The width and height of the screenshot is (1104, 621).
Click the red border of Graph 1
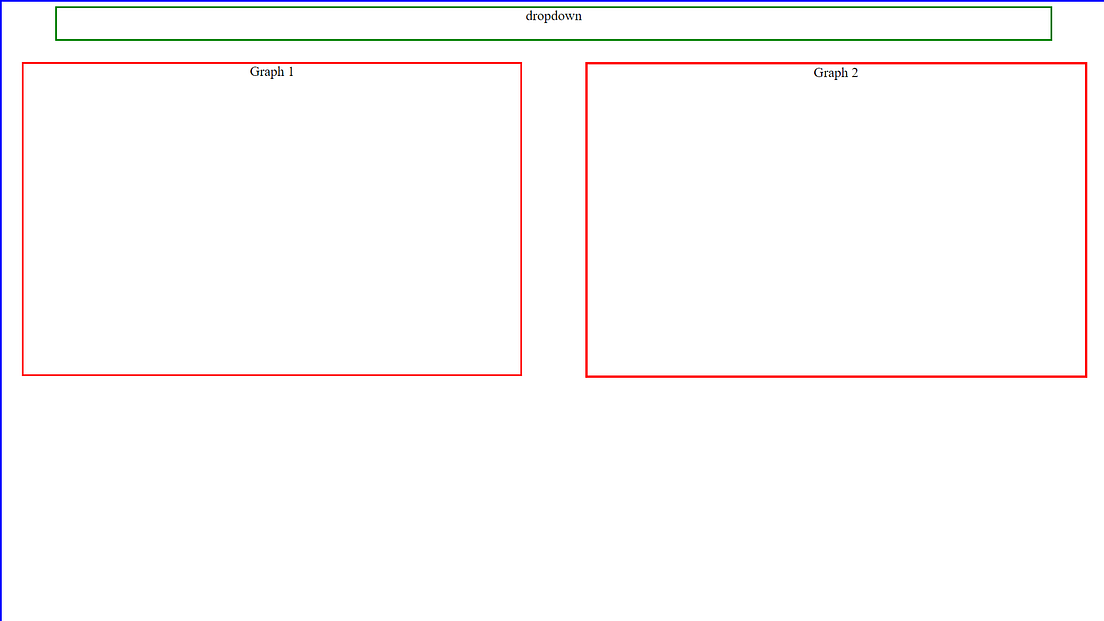click(22, 218)
